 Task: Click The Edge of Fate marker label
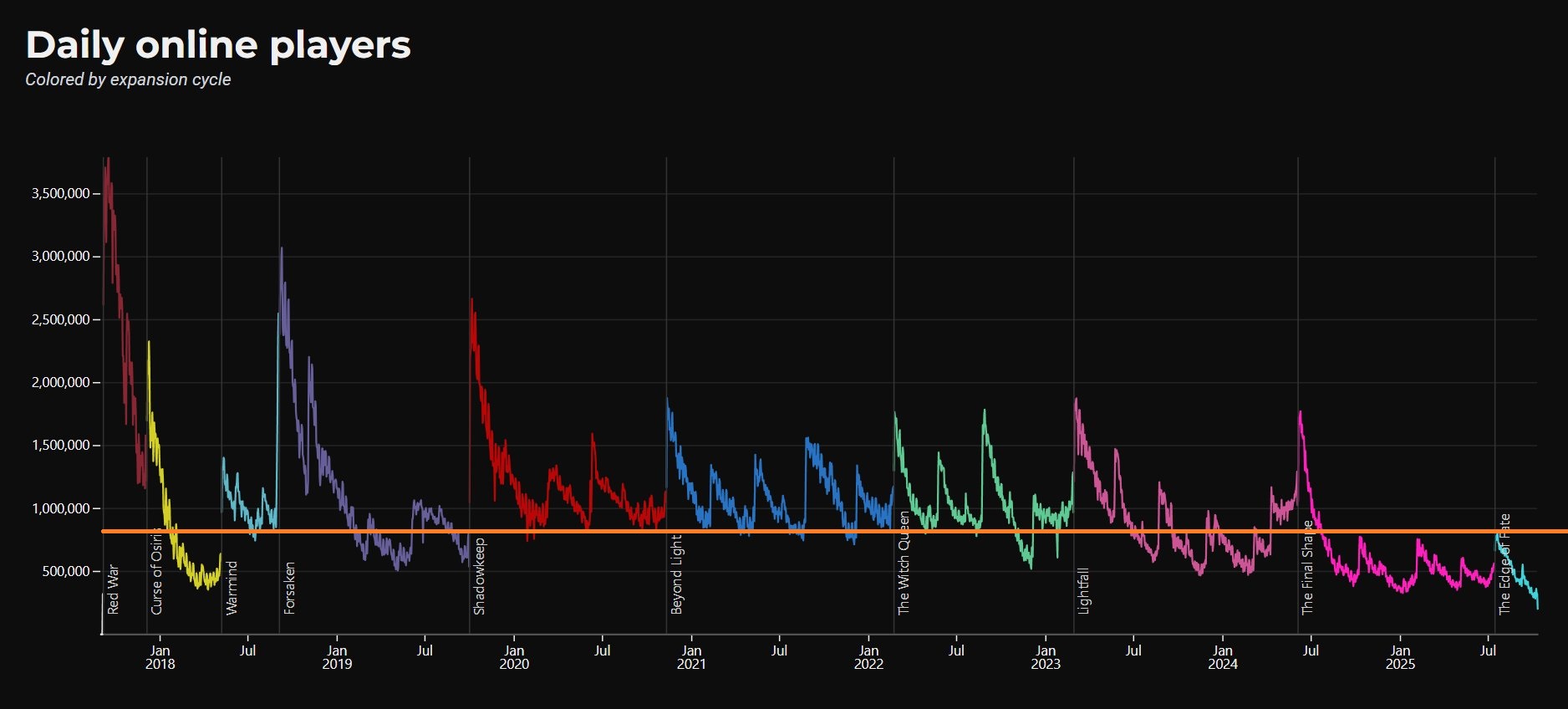1504,564
